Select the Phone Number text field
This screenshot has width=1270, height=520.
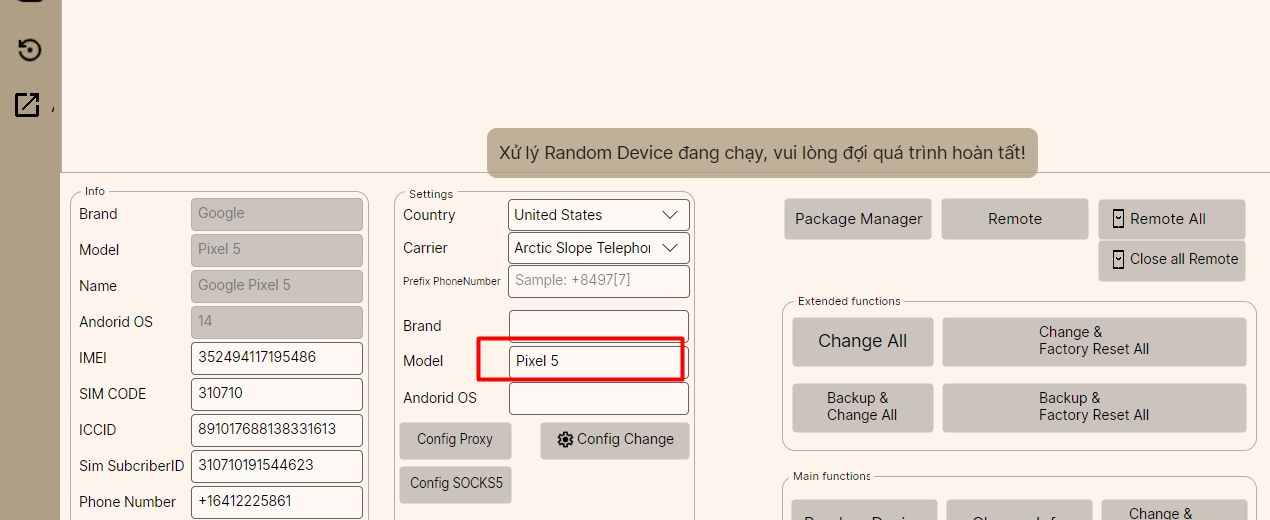pos(276,502)
